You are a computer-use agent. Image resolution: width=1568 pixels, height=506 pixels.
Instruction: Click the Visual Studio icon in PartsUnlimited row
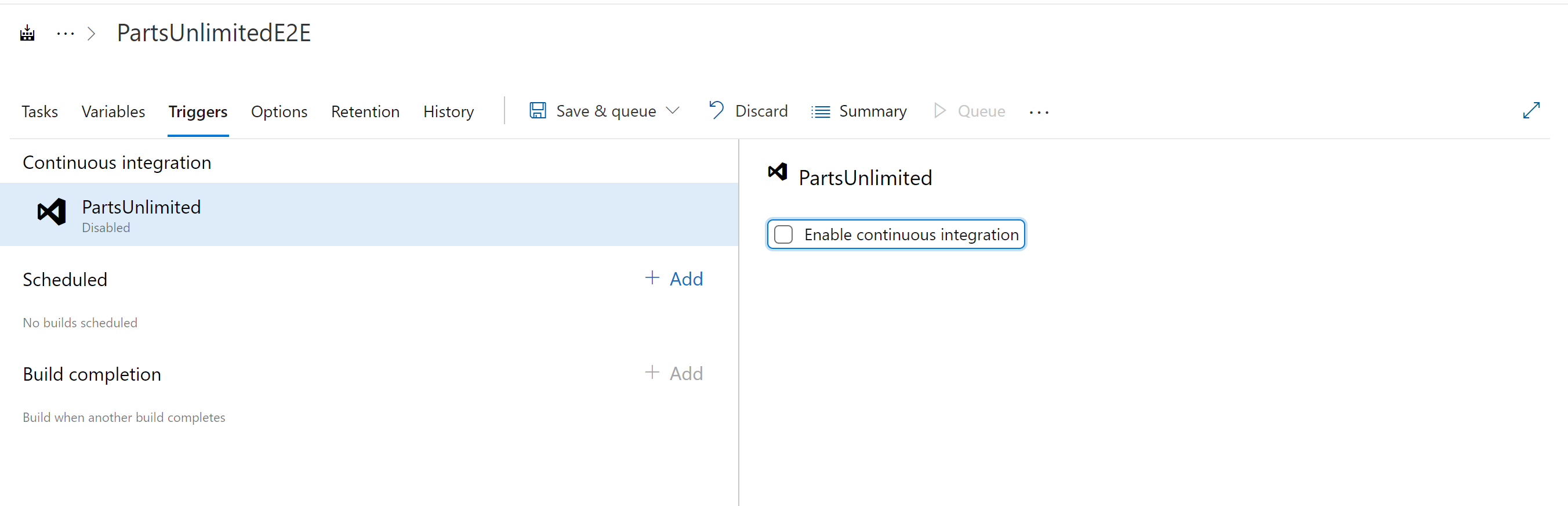click(52, 212)
